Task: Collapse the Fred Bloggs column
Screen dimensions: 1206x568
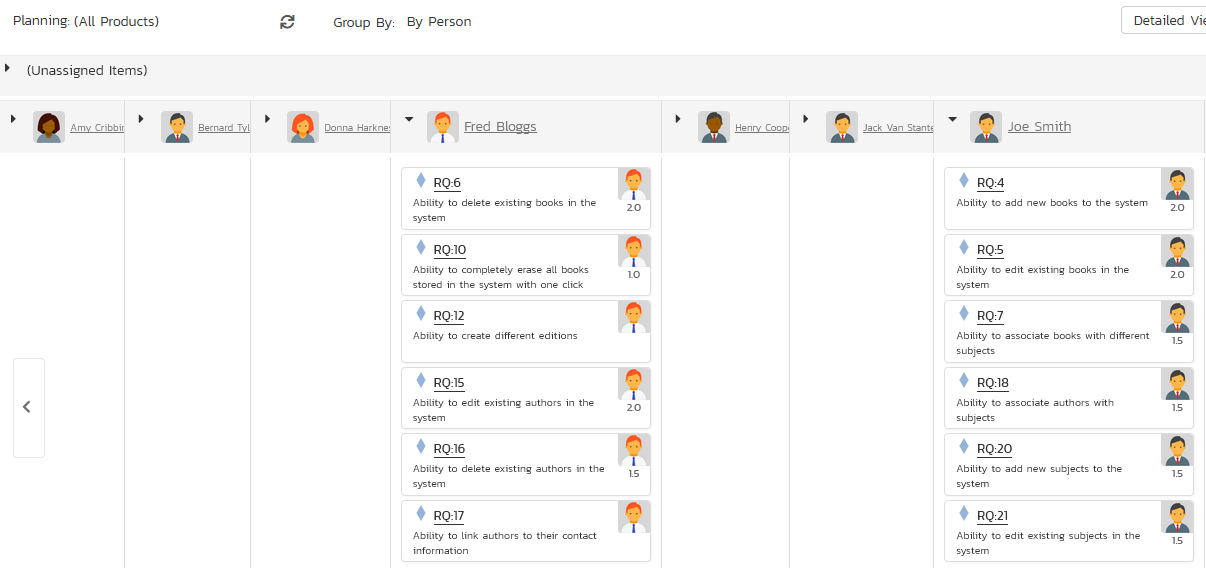Action: click(409, 119)
